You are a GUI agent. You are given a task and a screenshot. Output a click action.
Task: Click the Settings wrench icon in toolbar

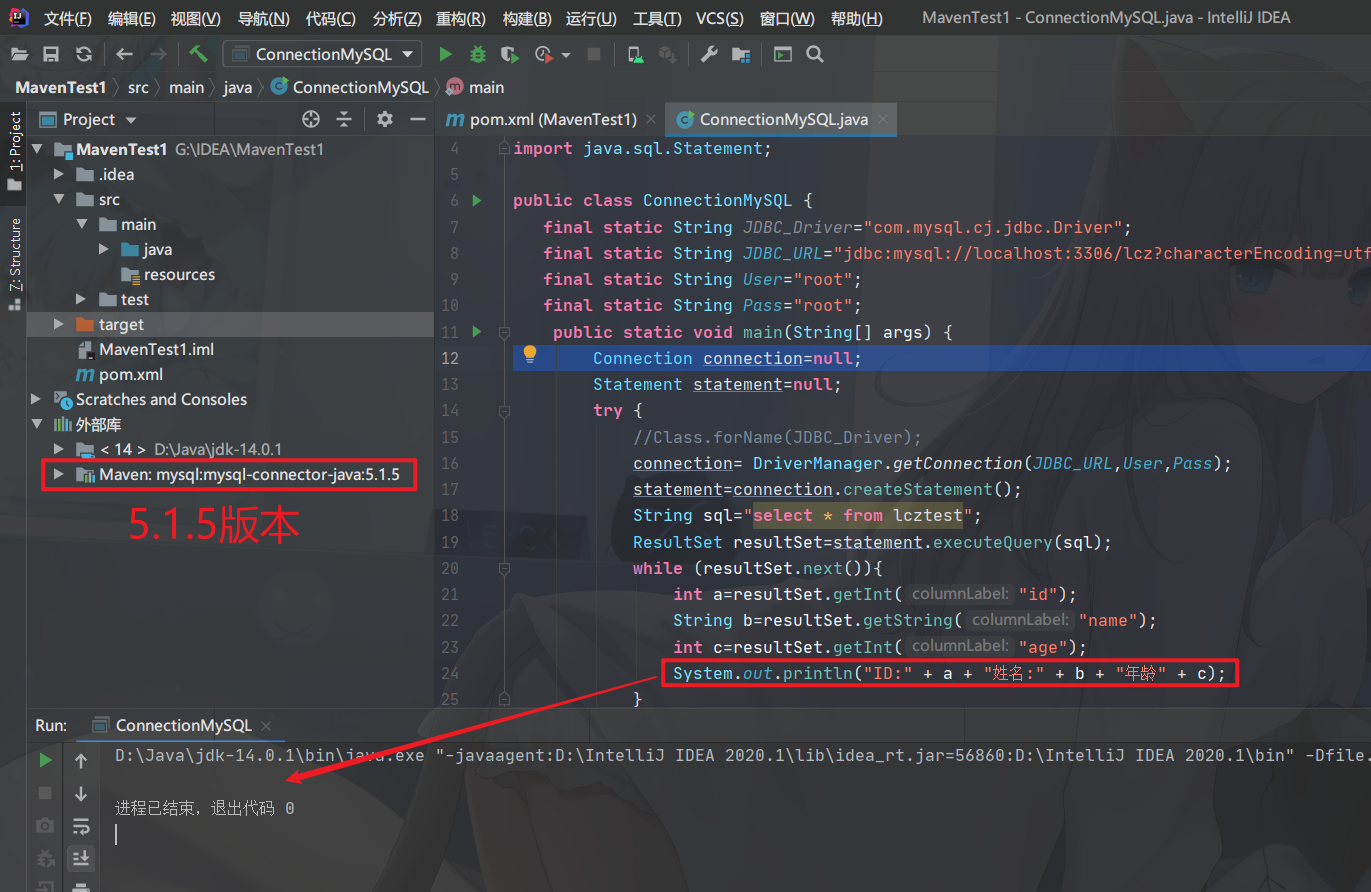(710, 54)
